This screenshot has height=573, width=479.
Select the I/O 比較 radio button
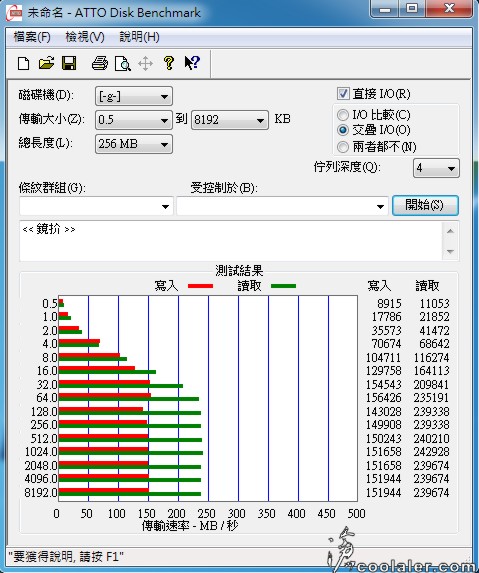pyautogui.click(x=343, y=115)
